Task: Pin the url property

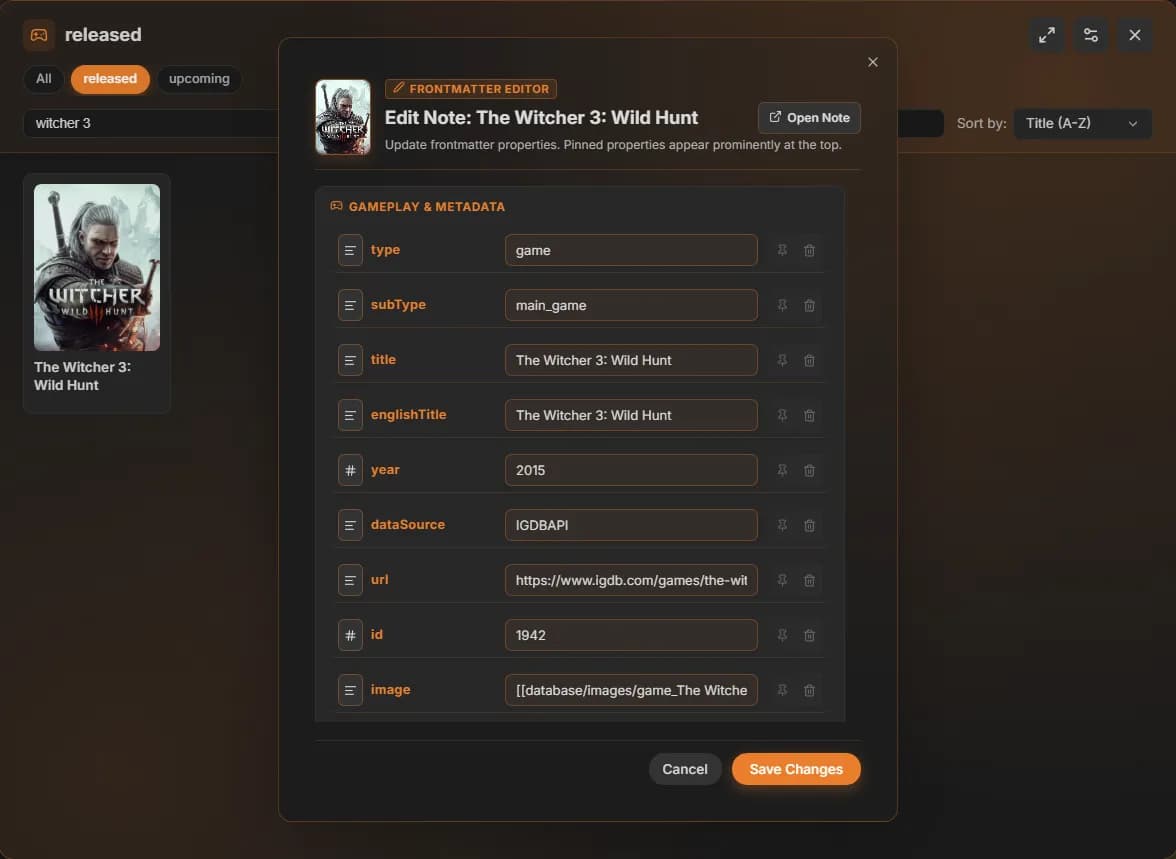Action: tap(782, 580)
